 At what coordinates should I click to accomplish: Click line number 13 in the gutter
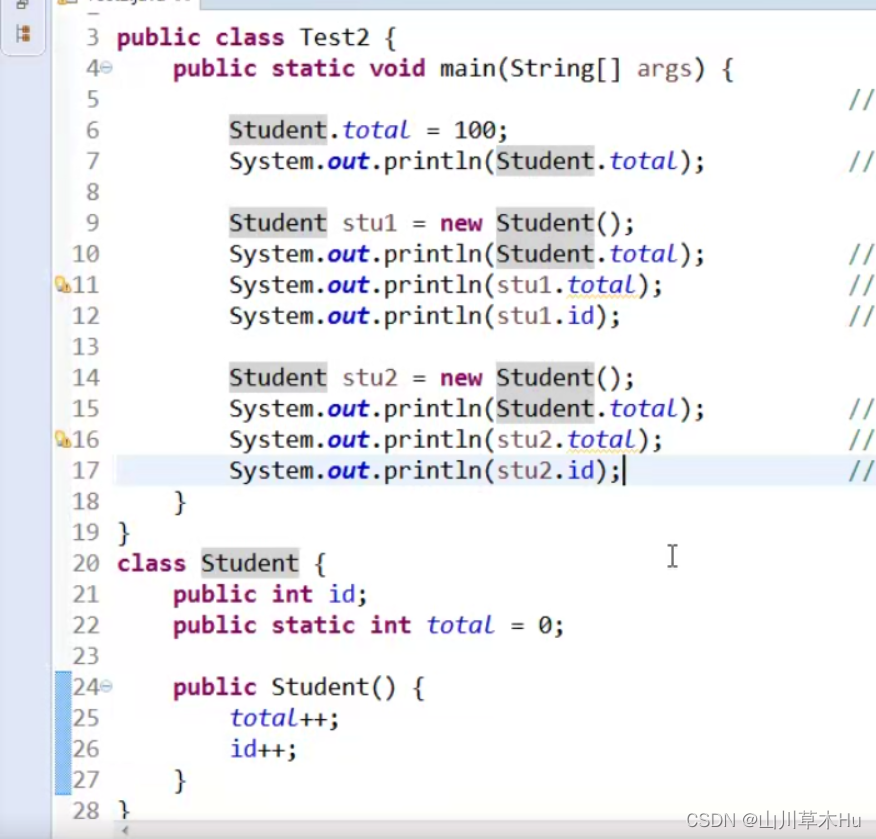pyautogui.click(x=85, y=347)
